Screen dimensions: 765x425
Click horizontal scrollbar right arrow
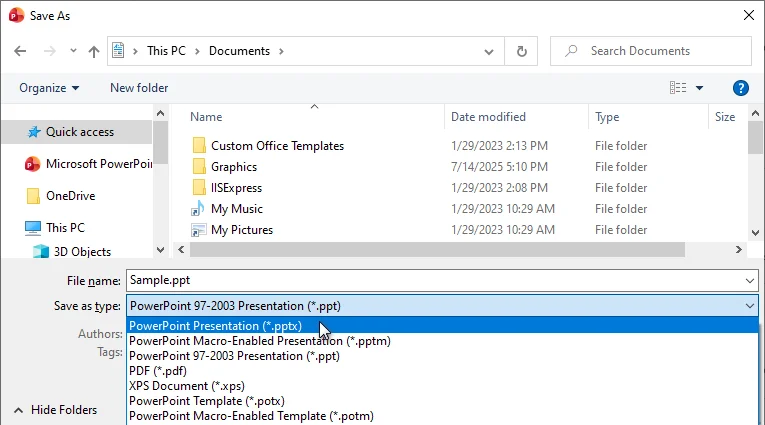click(738, 249)
